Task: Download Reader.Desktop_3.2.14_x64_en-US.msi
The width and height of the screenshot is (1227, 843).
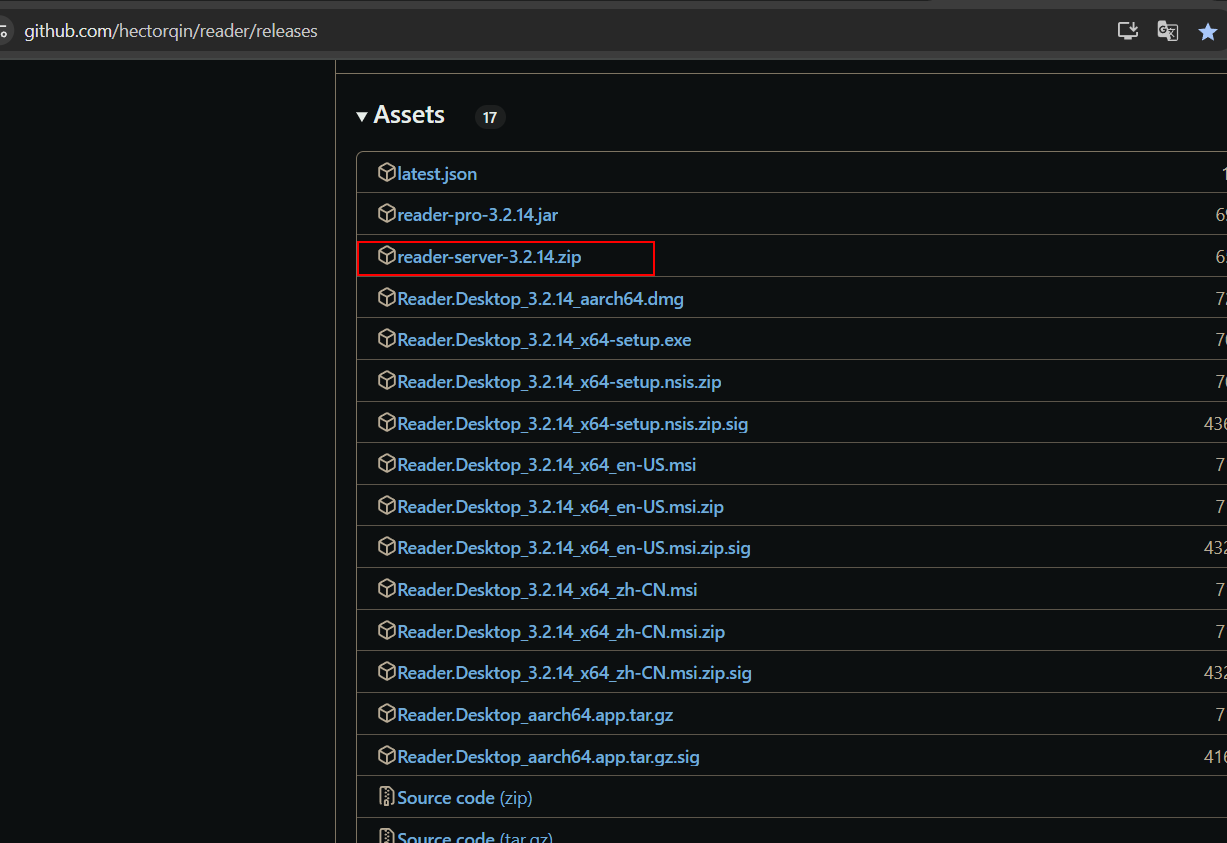Action: 546,465
